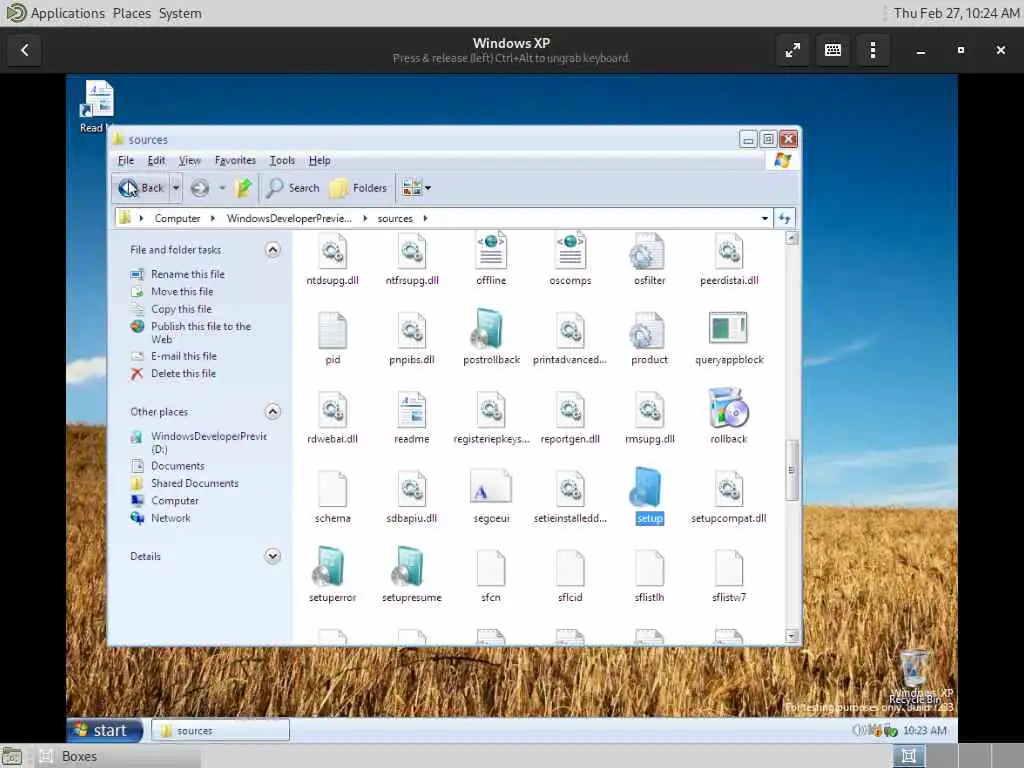Open Shared Documents in Other places
The image size is (1024, 768).
195,483
